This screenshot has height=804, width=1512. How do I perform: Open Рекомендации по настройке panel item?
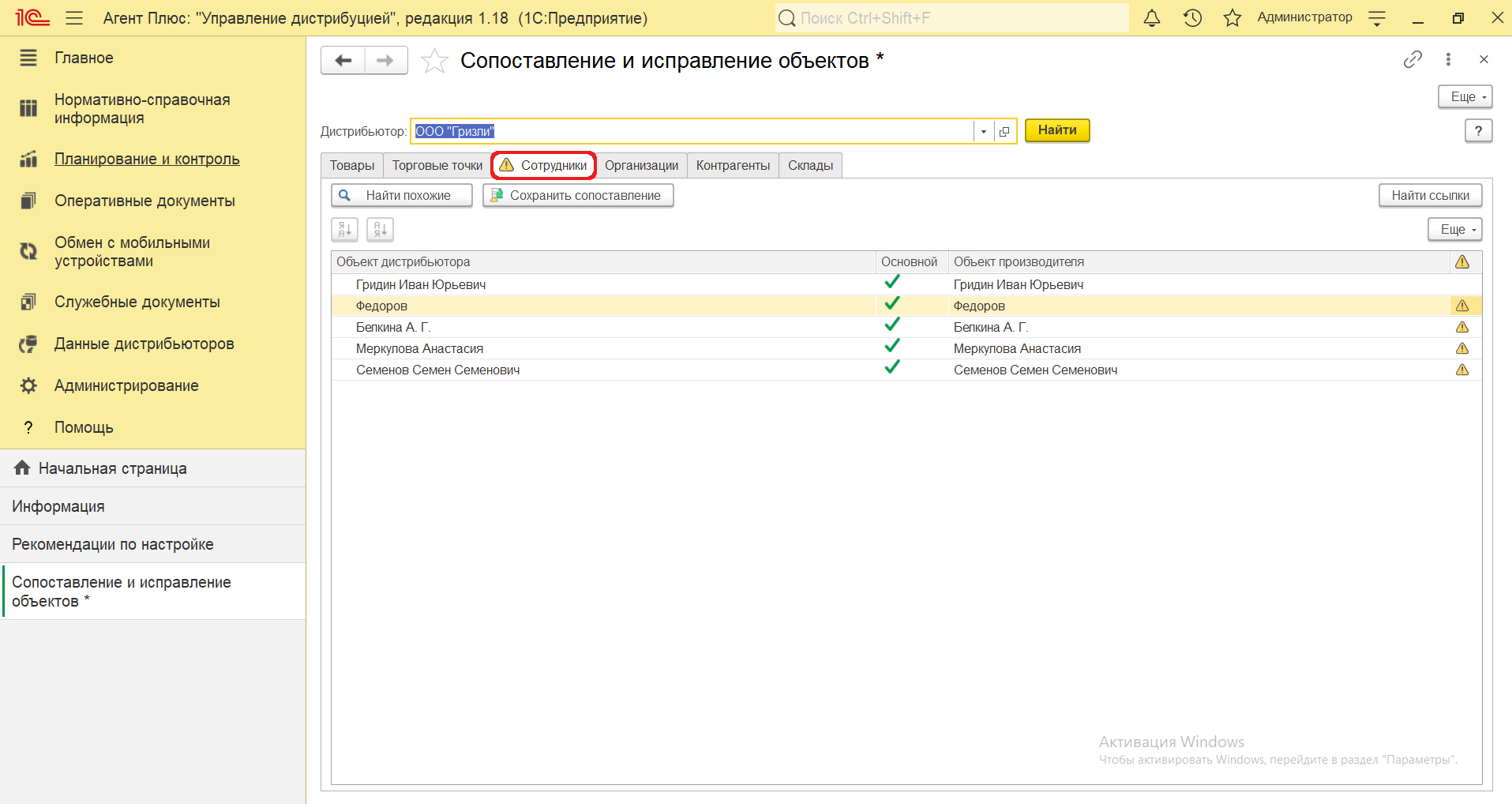click(152, 544)
